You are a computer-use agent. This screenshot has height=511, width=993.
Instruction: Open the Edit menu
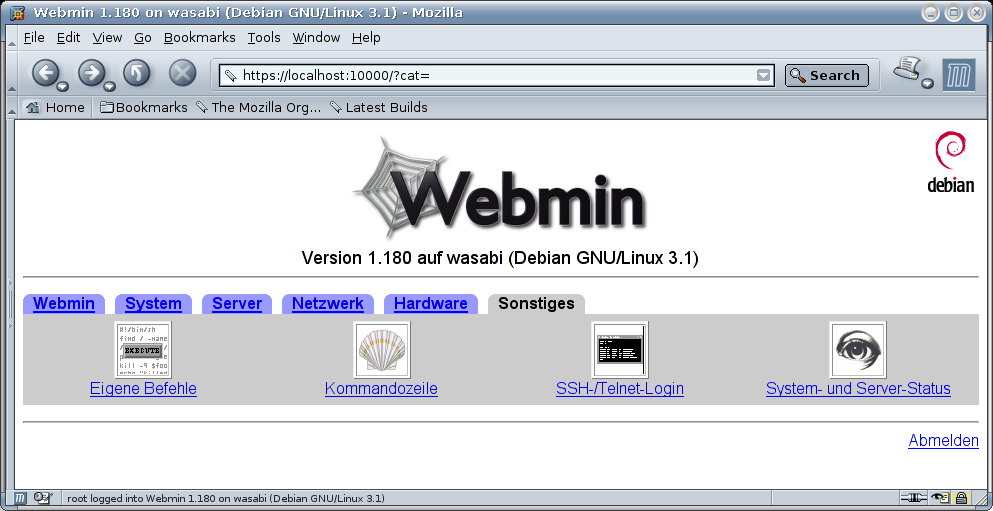pyautogui.click(x=68, y=37)
